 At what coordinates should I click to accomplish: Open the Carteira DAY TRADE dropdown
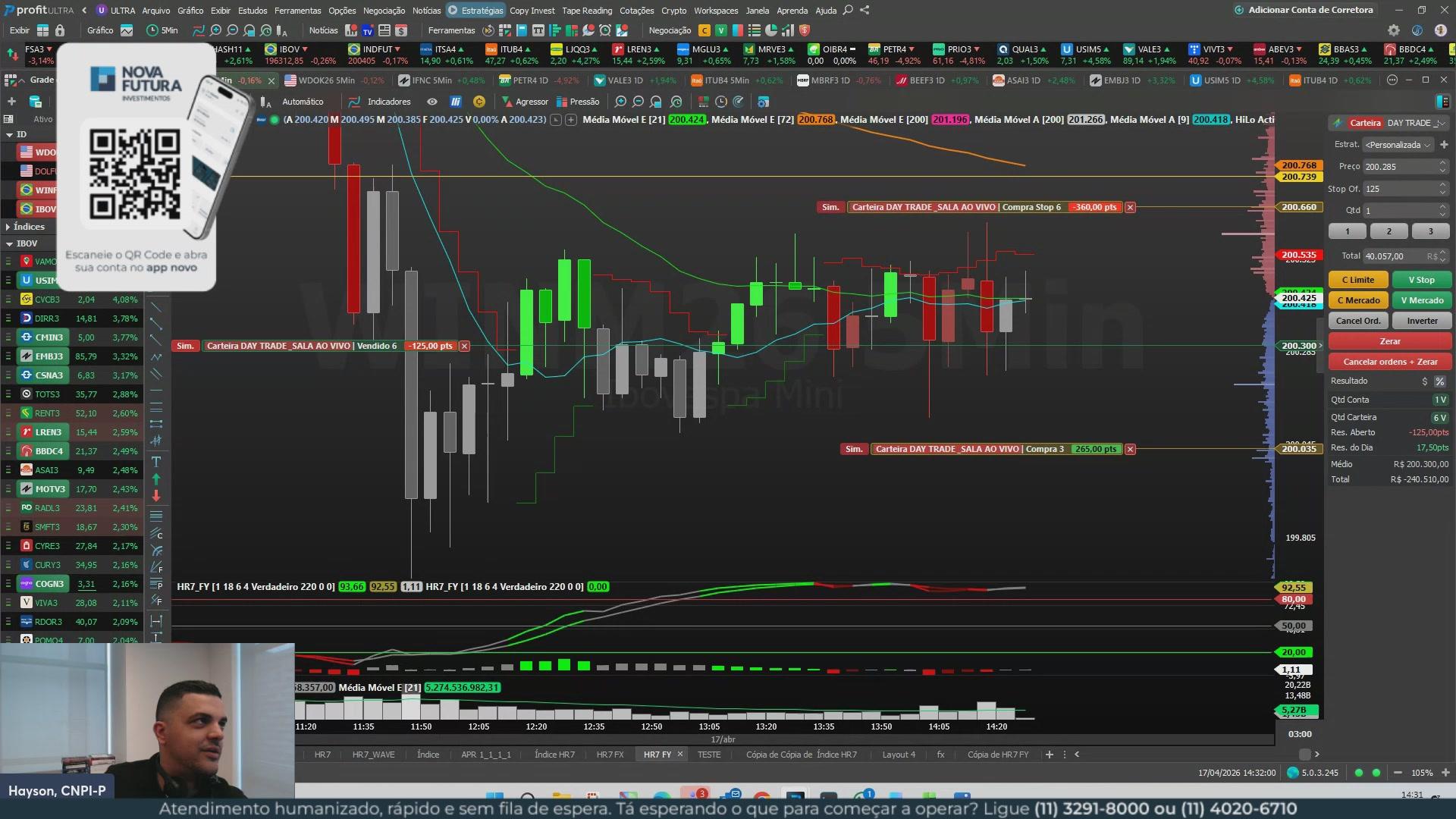click(1416, 123)
